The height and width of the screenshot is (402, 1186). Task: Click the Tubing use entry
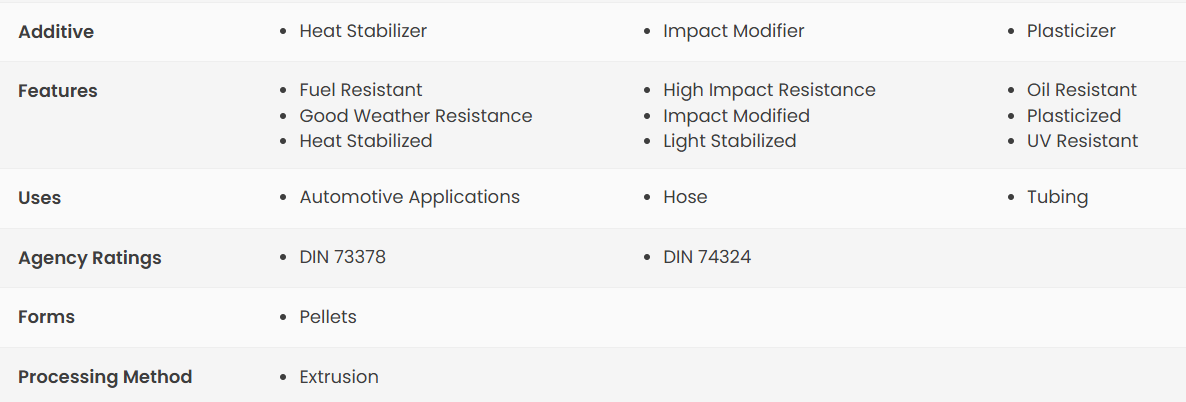coord(1057,197)
